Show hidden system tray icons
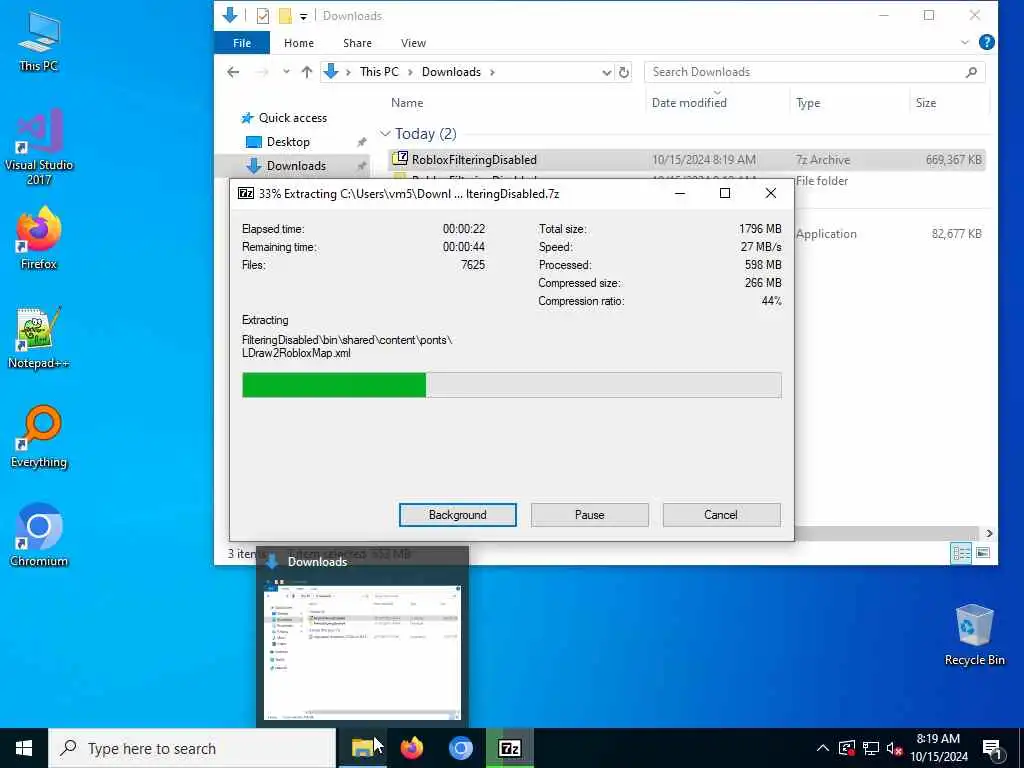Viewport: 1024px width, 768px height. 823,748
